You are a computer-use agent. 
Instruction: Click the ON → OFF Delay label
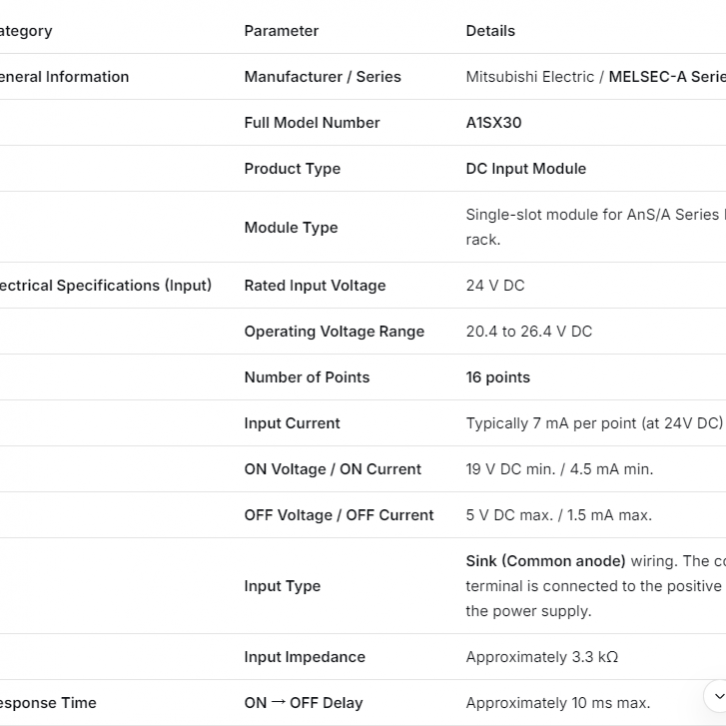(304, 703)
